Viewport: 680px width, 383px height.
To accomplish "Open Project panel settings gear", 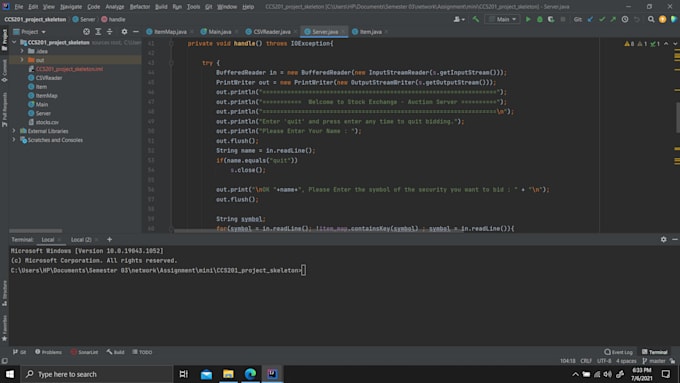I will [x=124, y=32].
